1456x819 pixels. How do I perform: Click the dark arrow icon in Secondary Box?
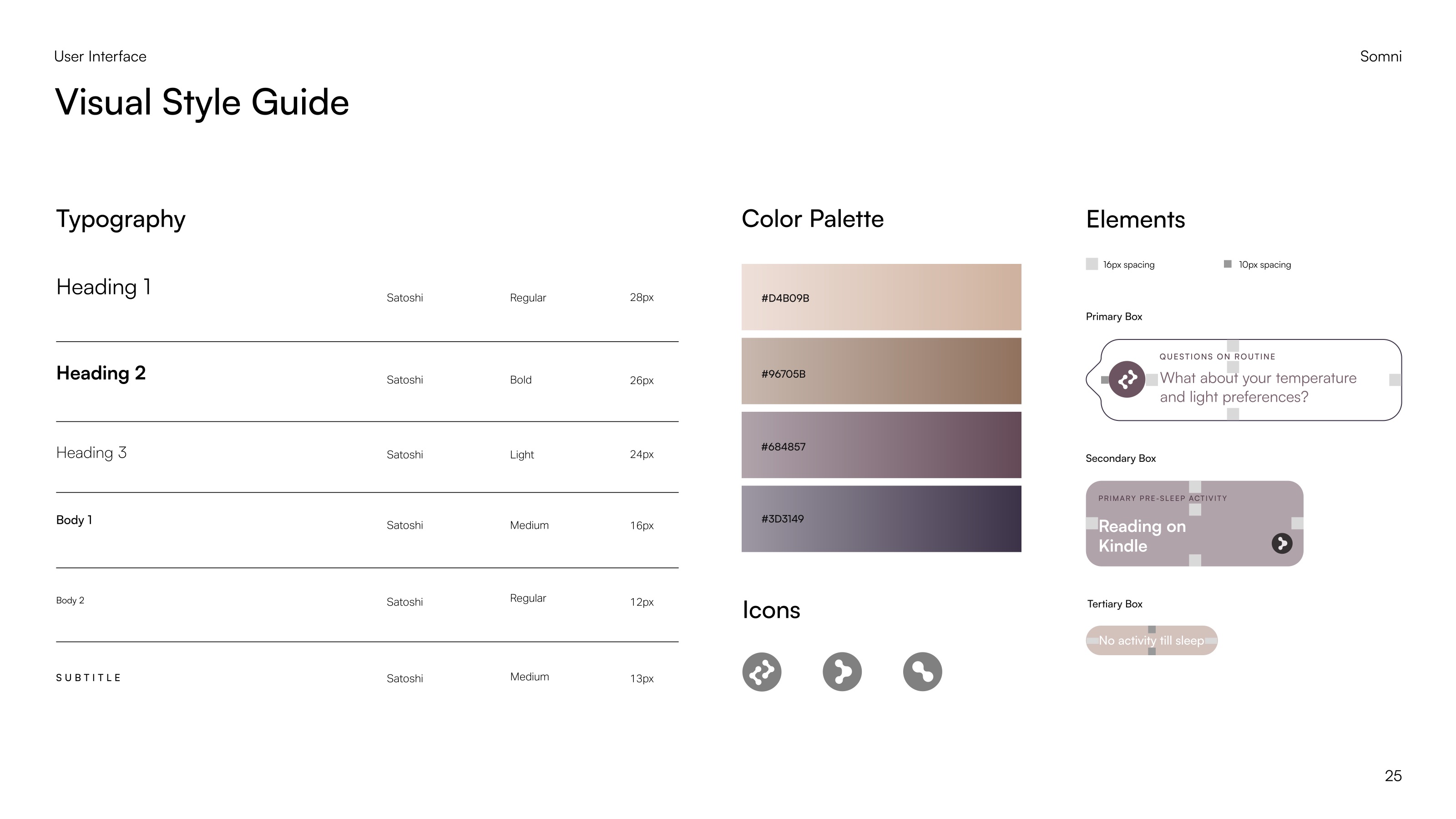(1282, 543)
